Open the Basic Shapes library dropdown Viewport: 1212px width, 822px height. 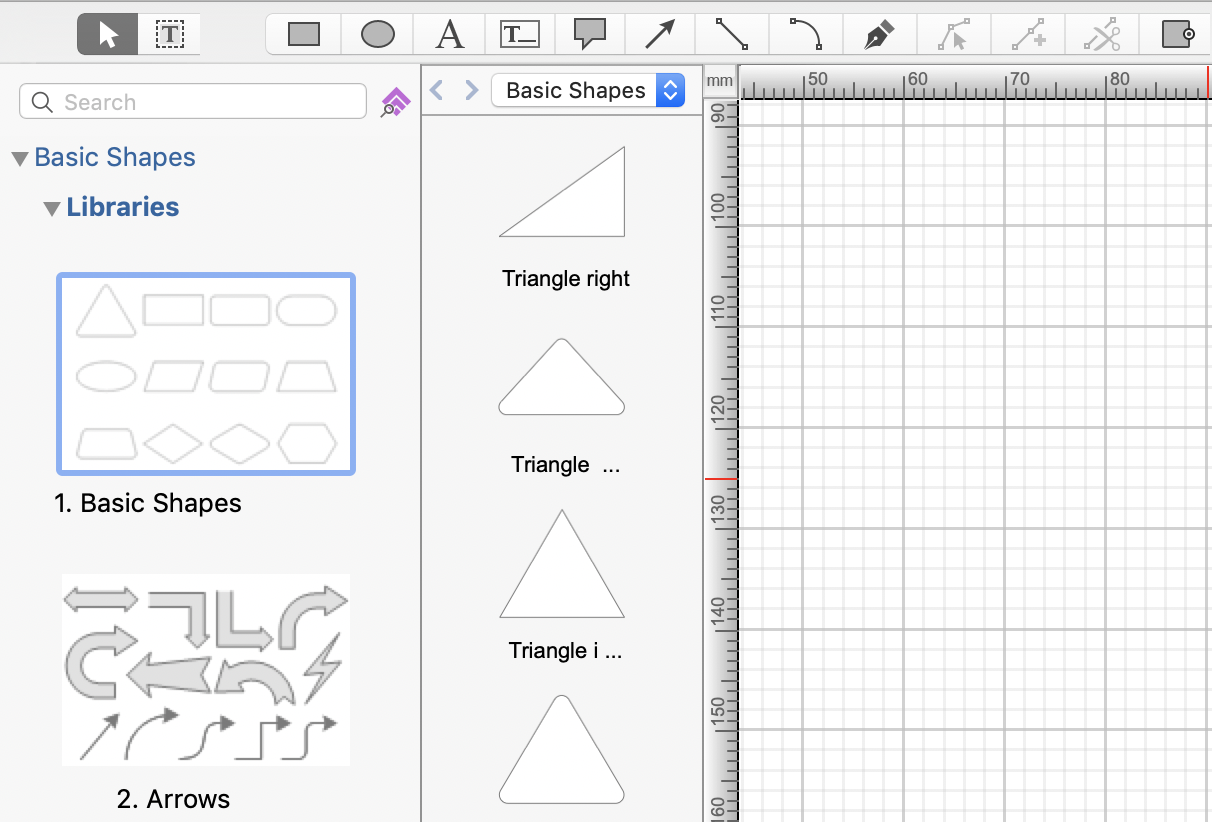tap(588, 90)
